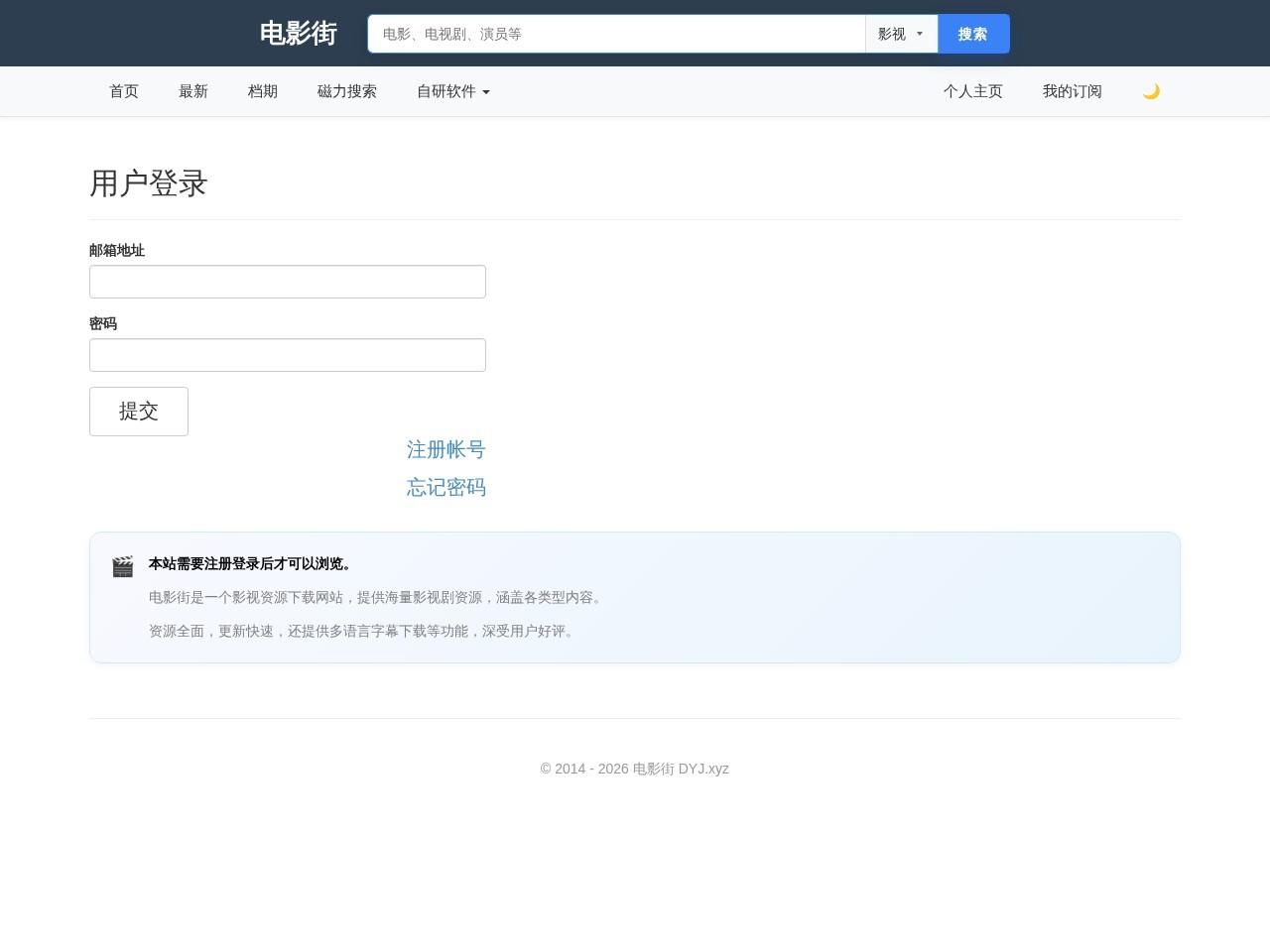Viewport: 1270px width, 952px height.
Task: Submit the login form with 提交
Action: (x=139, y=412)
